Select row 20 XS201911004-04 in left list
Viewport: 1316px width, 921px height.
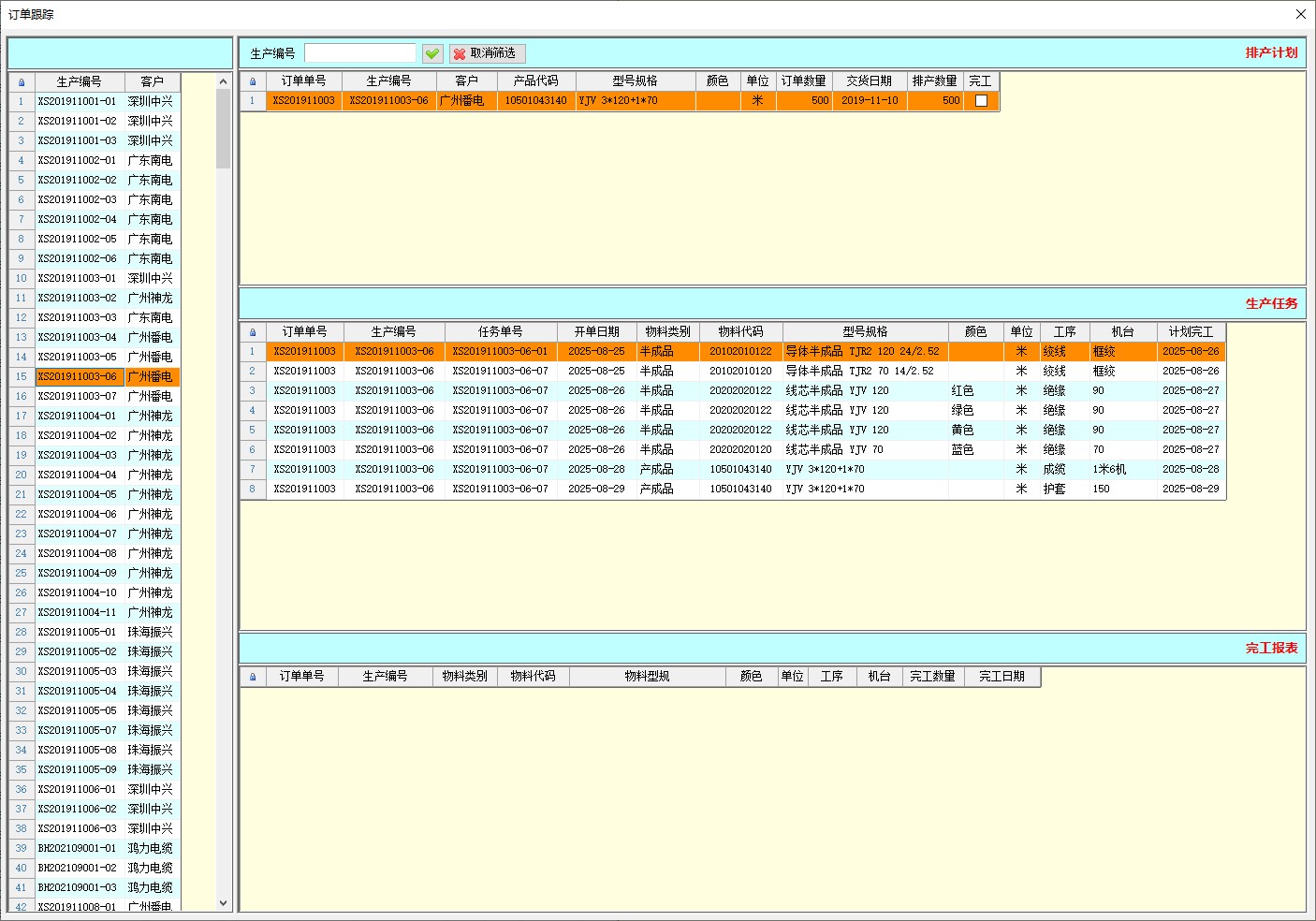pyautogui.click(x=78, y=475)
